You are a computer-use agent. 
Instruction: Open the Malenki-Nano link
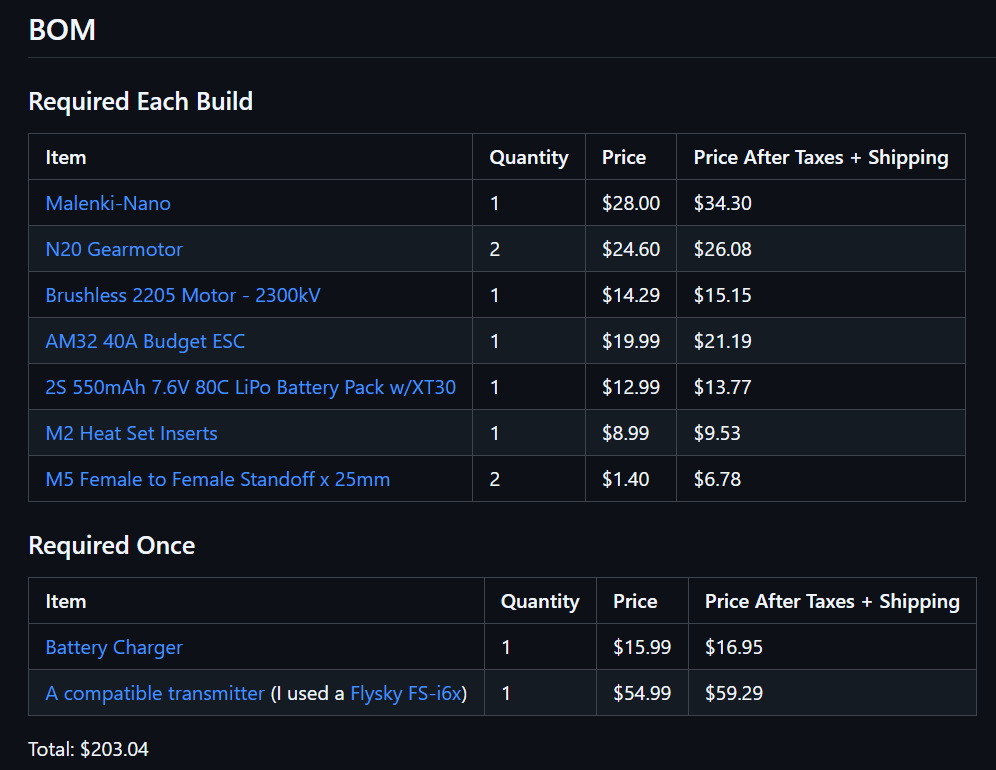pyautogui.click(x=108, y=203)
